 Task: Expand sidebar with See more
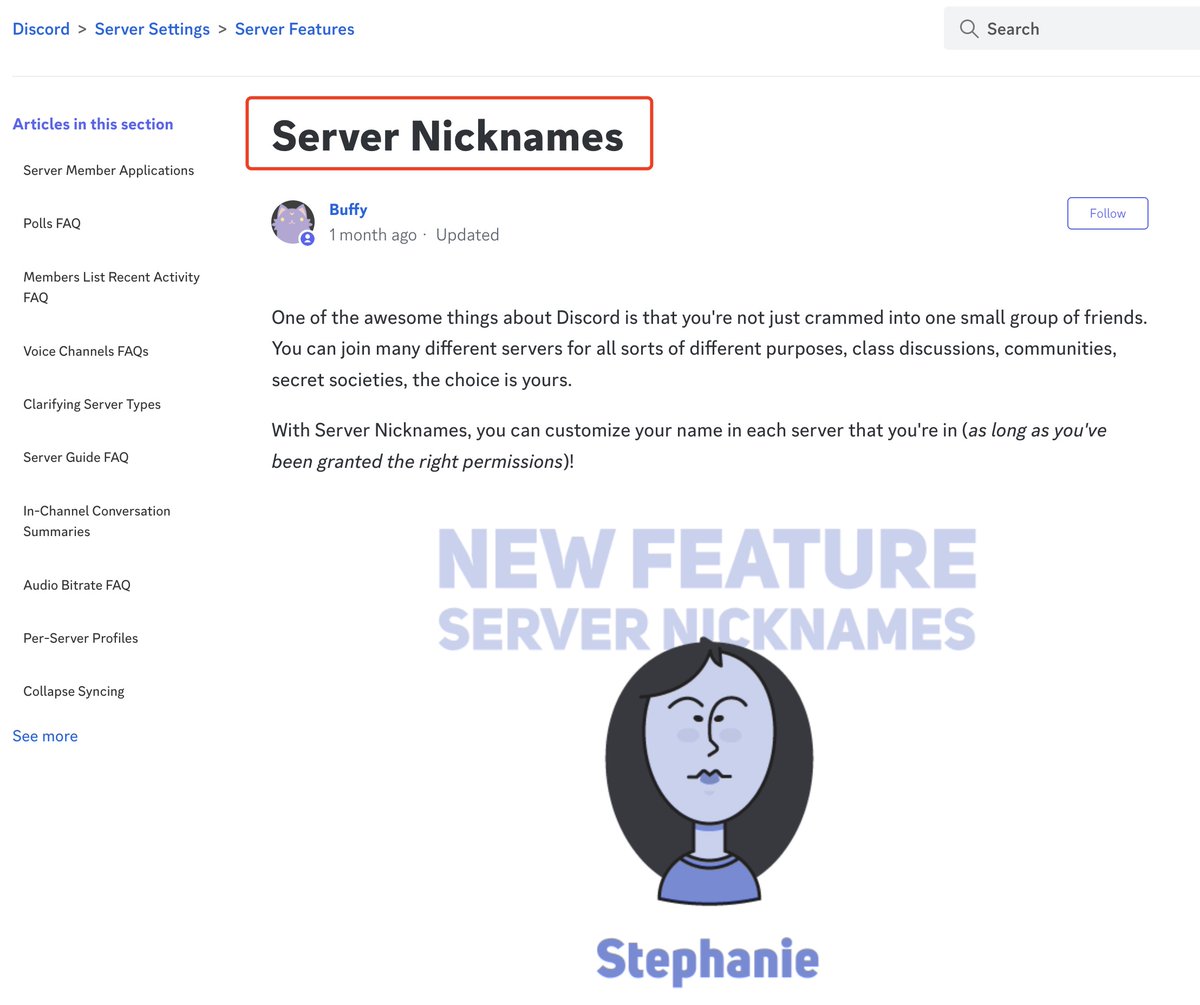(x=45, y=736)
